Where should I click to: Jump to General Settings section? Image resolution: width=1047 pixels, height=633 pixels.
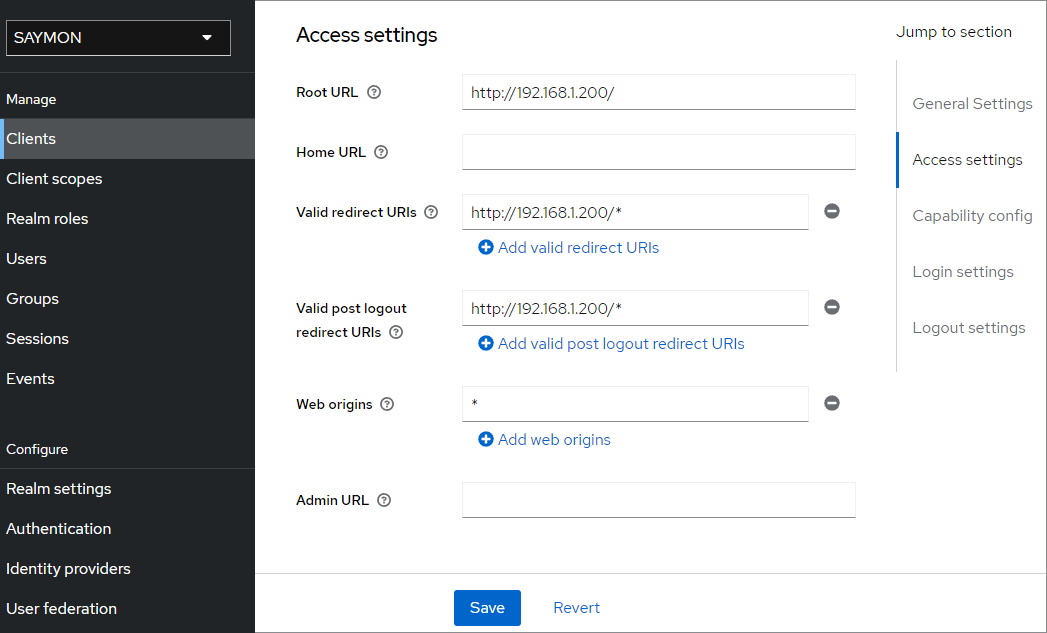tap(972, 104)
